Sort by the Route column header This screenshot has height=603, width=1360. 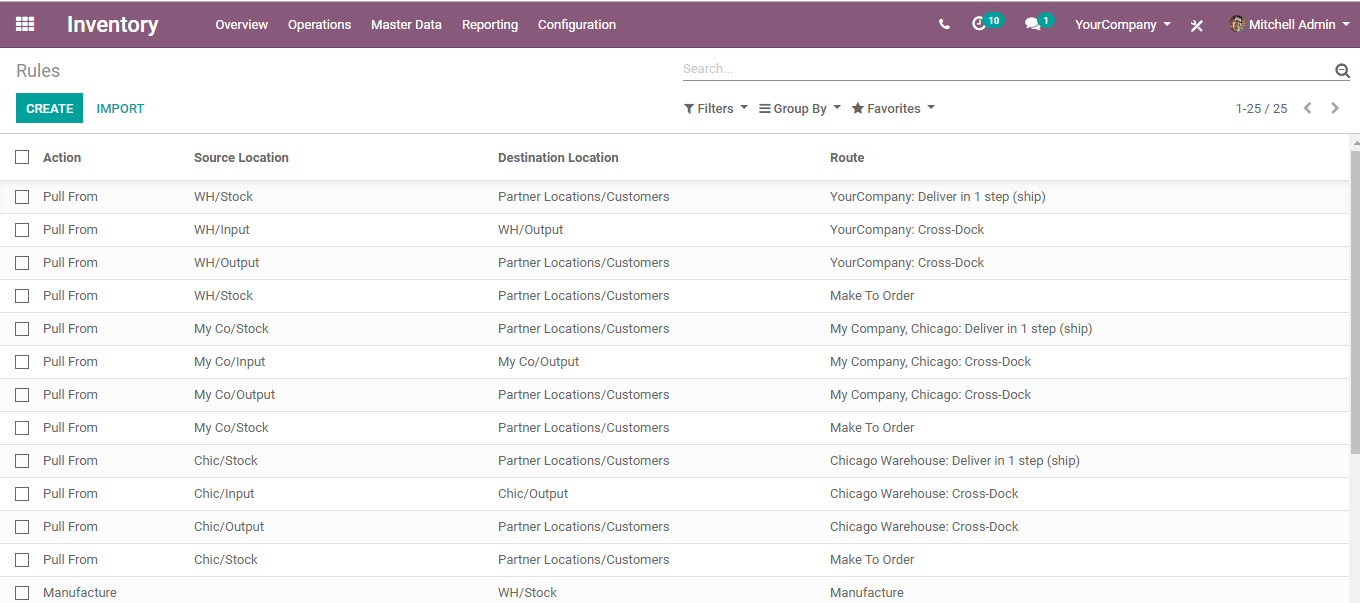[x=847, y=157]
